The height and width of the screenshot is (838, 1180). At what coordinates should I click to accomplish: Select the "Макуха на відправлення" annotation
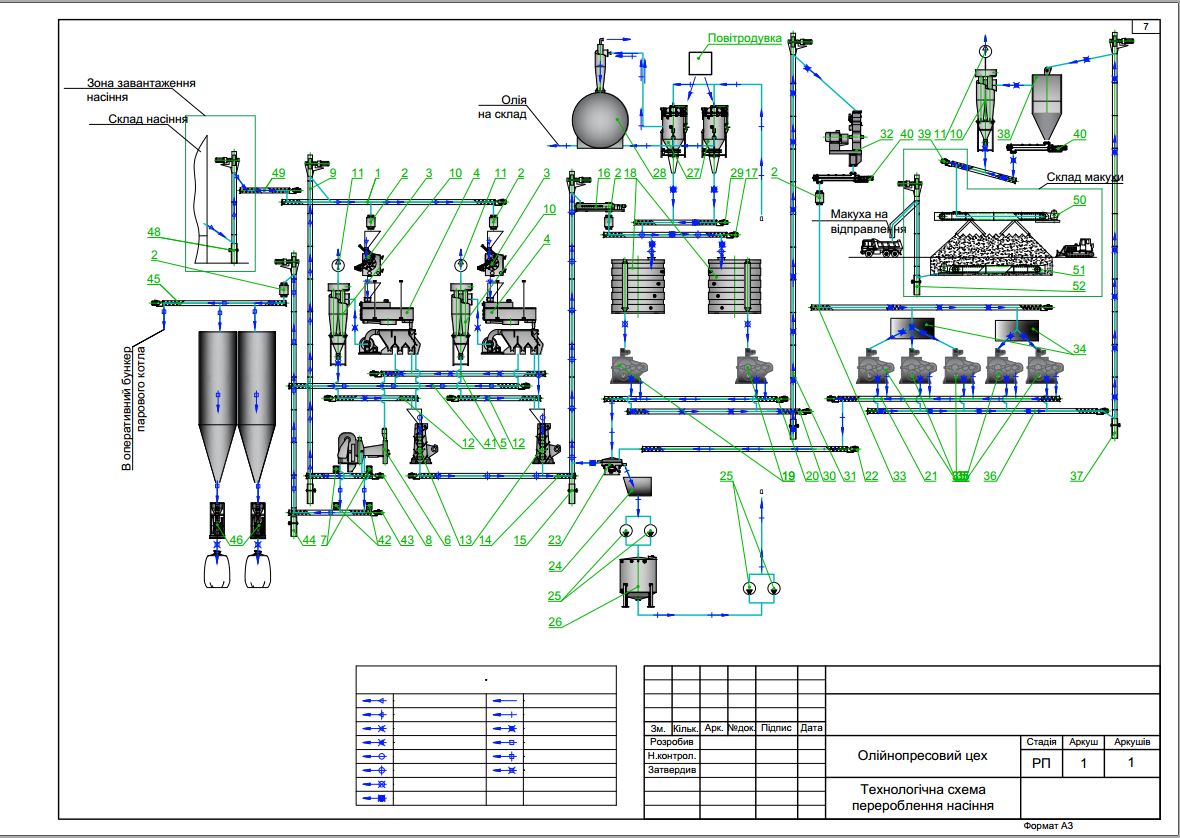click(x=868, y=221)
